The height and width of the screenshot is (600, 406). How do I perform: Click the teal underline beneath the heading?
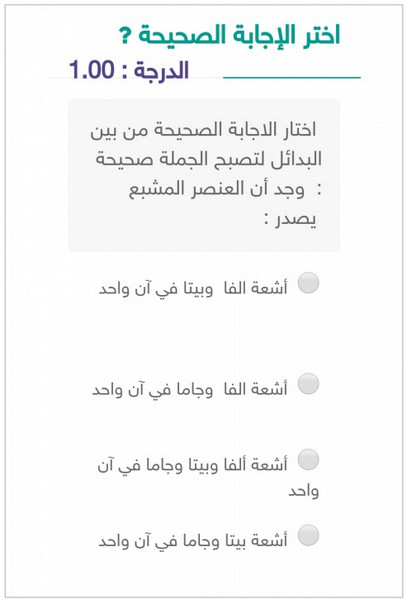point(292,78)
